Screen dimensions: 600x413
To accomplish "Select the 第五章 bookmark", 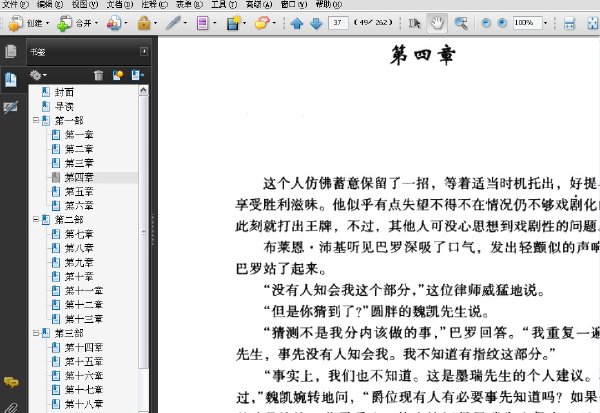I will 79,191.
